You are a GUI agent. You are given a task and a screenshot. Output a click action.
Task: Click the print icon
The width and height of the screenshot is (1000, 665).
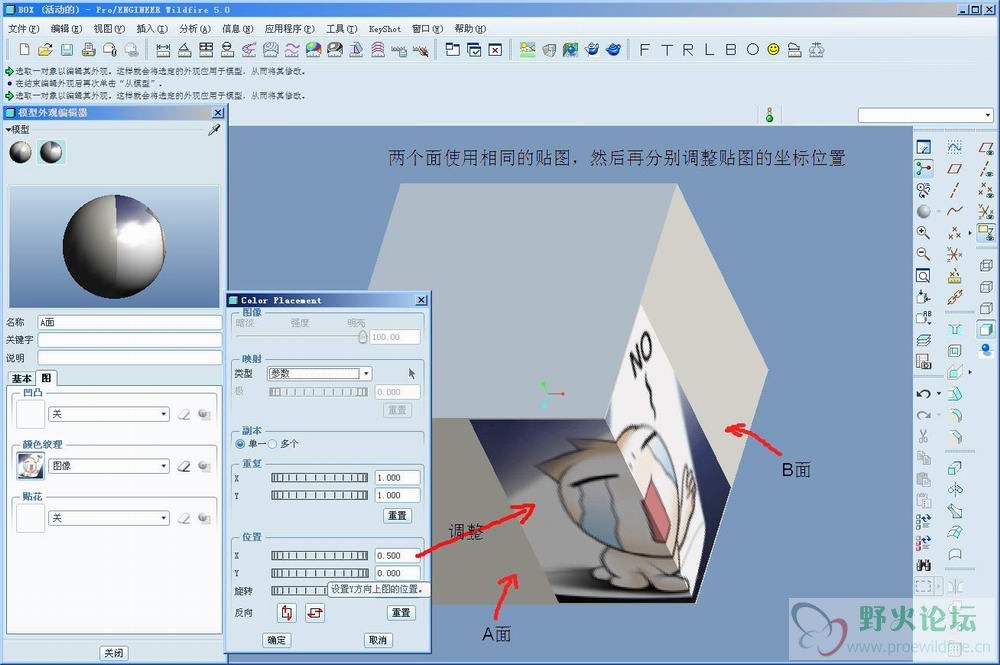click(89, 50)
